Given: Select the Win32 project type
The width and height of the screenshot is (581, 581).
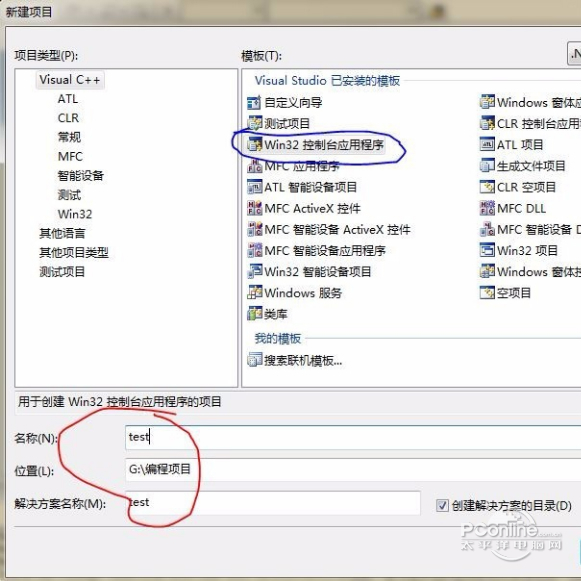Looking at the screenshot, I should (x=75, y=214).
